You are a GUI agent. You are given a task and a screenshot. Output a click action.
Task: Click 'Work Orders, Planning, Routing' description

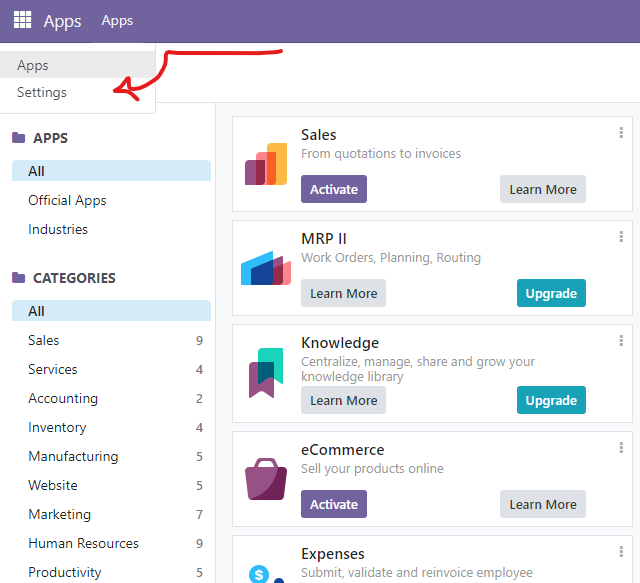[x=391, y=258]
